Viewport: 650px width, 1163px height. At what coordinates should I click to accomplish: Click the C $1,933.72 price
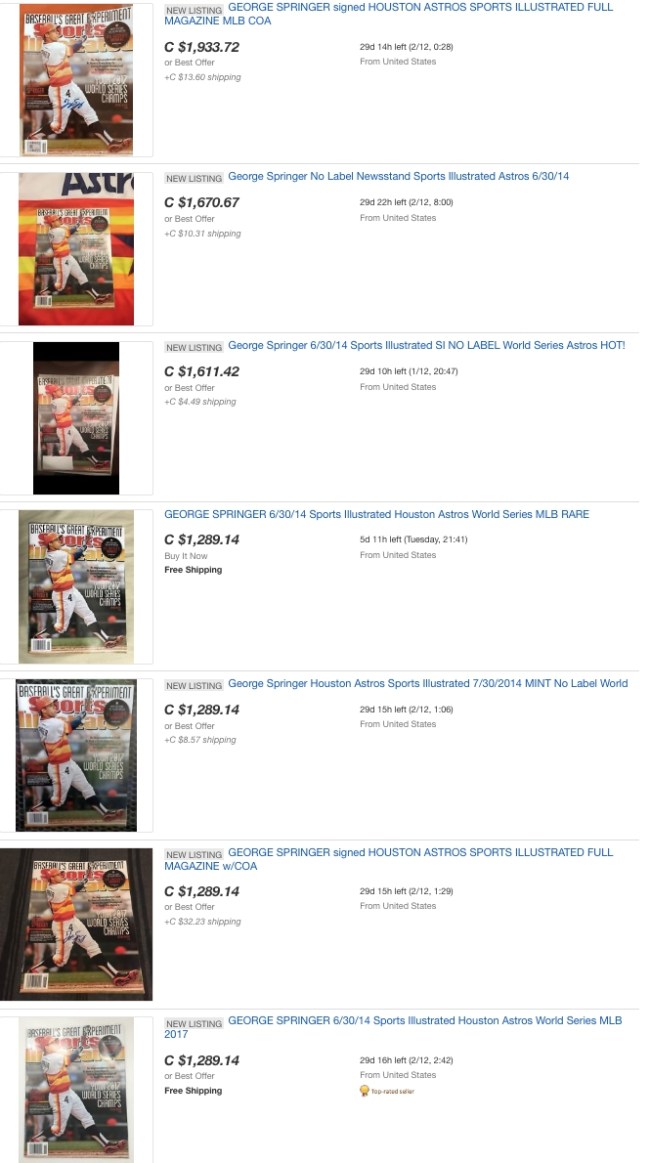(x=202, y=47)
